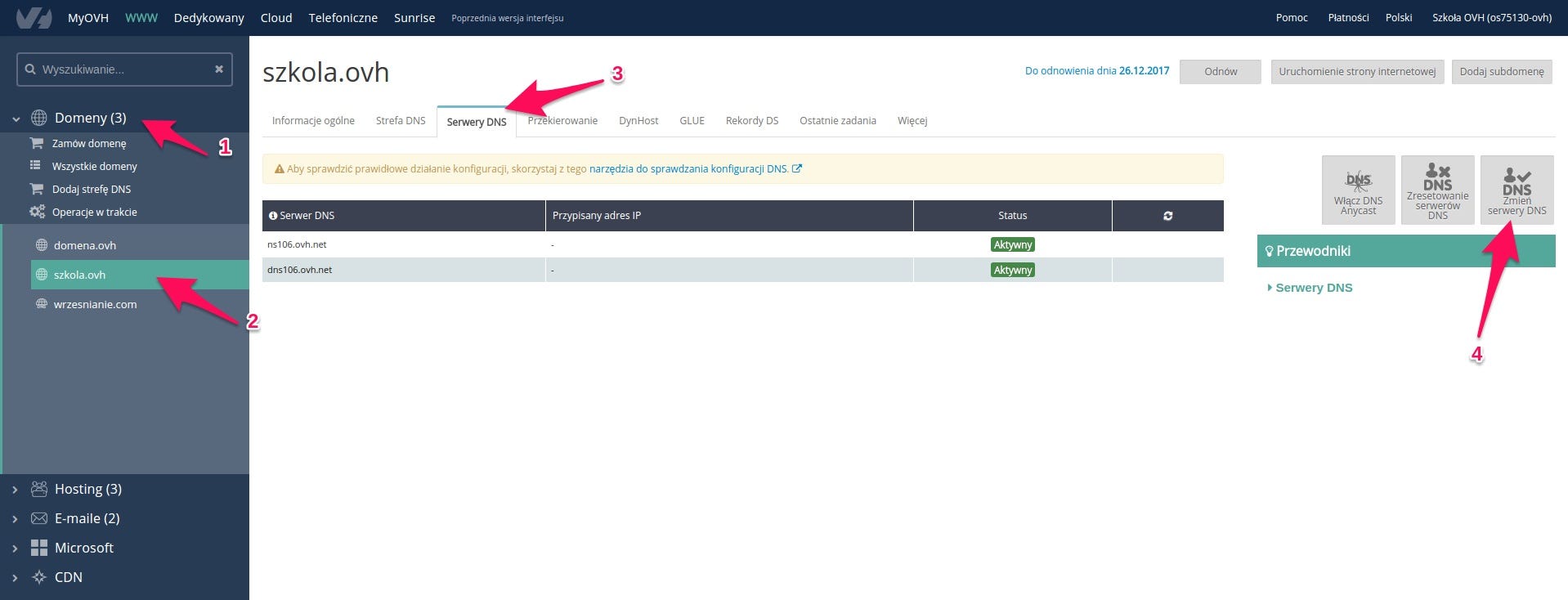
Task: Click the ns106.ovh.net server row
Action: click(742, 244)
